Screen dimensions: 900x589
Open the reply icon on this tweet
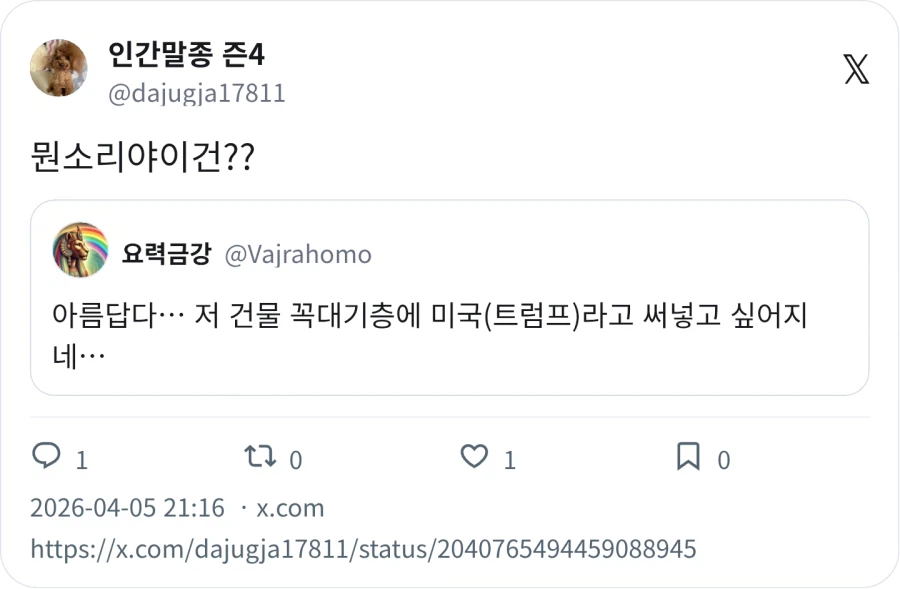click(x=47, y=457)
